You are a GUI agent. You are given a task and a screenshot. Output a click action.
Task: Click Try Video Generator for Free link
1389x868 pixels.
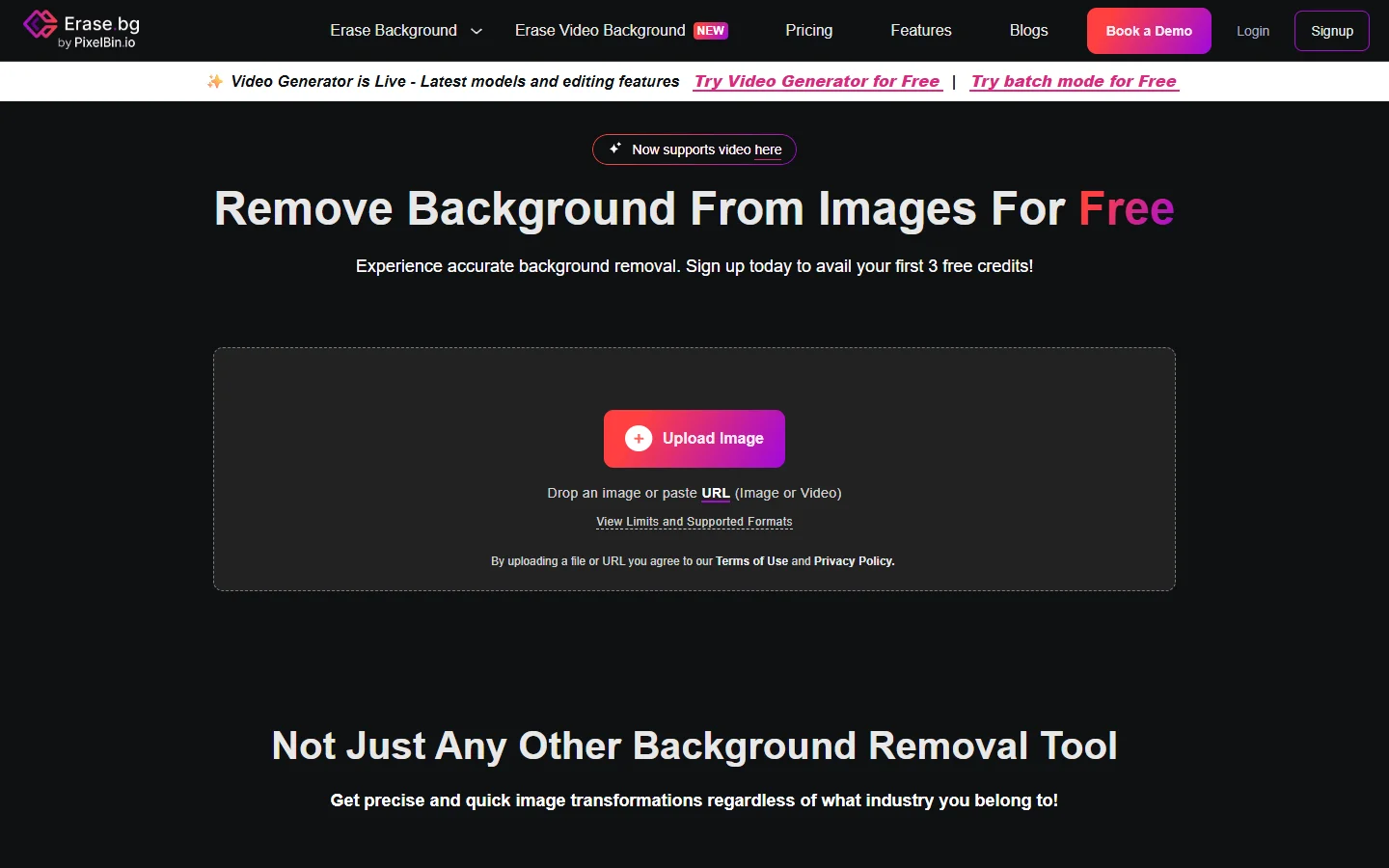pyautogui.click(x=816, y=81)
